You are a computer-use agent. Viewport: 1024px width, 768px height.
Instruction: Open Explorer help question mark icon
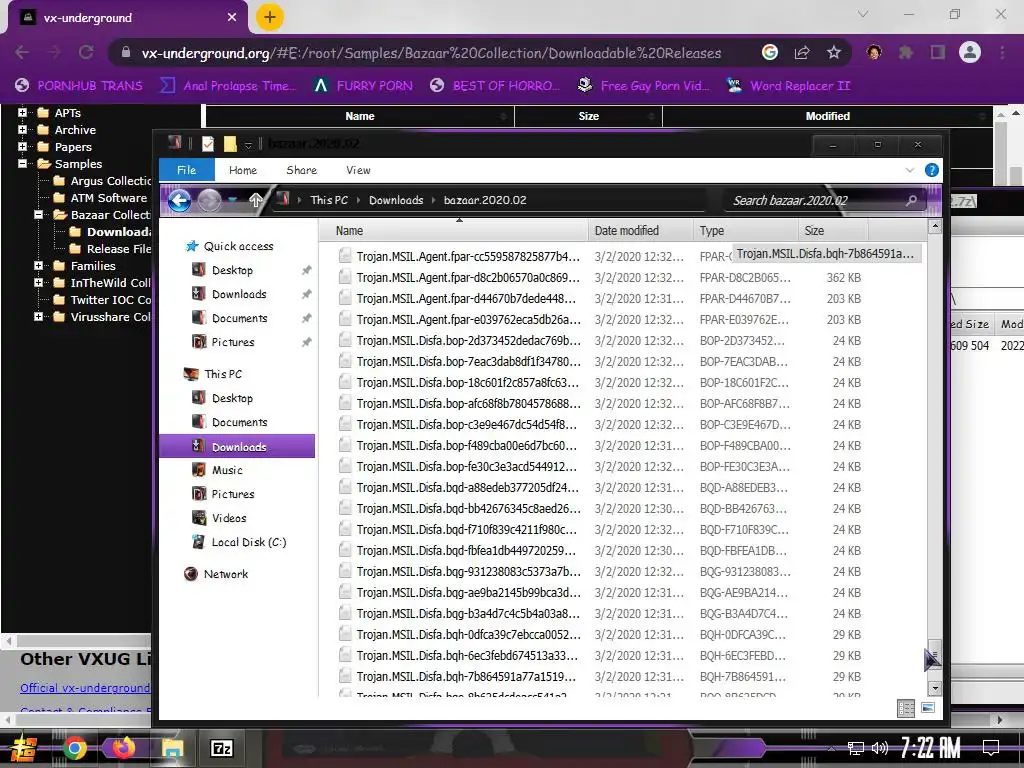(932, 170)
